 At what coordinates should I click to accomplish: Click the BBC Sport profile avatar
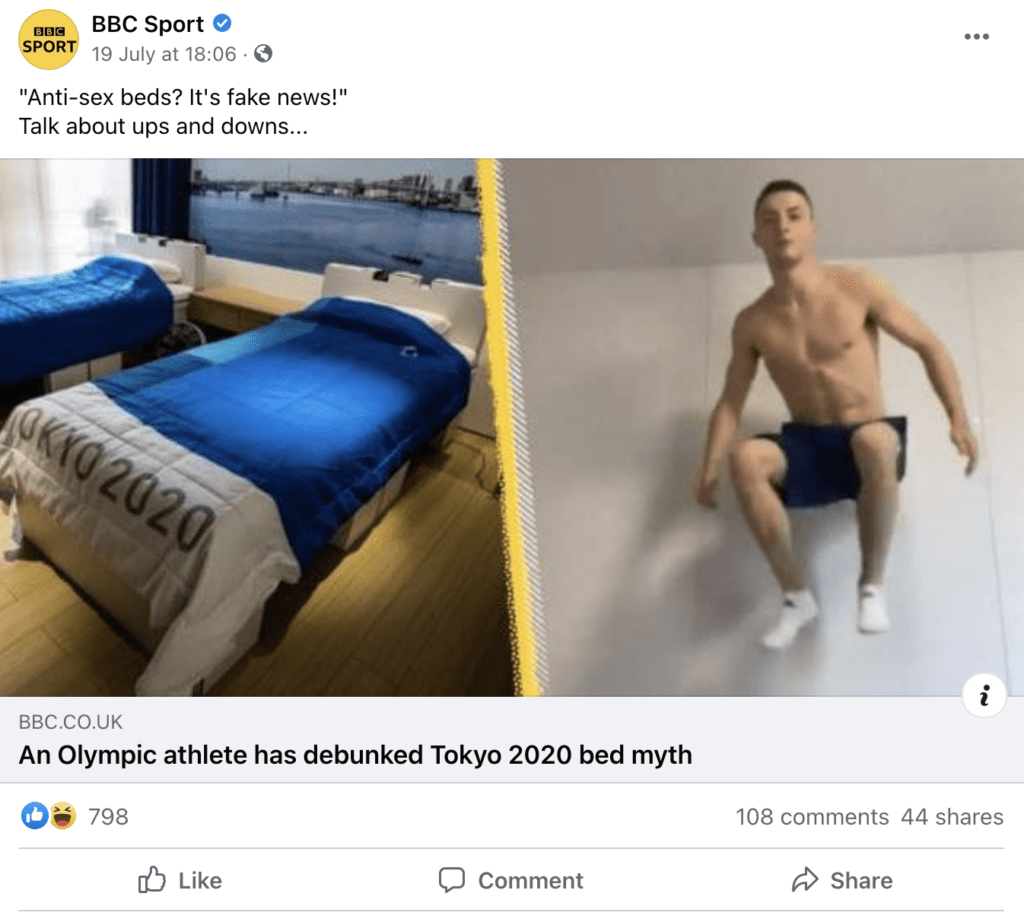[x=49, y=39]
